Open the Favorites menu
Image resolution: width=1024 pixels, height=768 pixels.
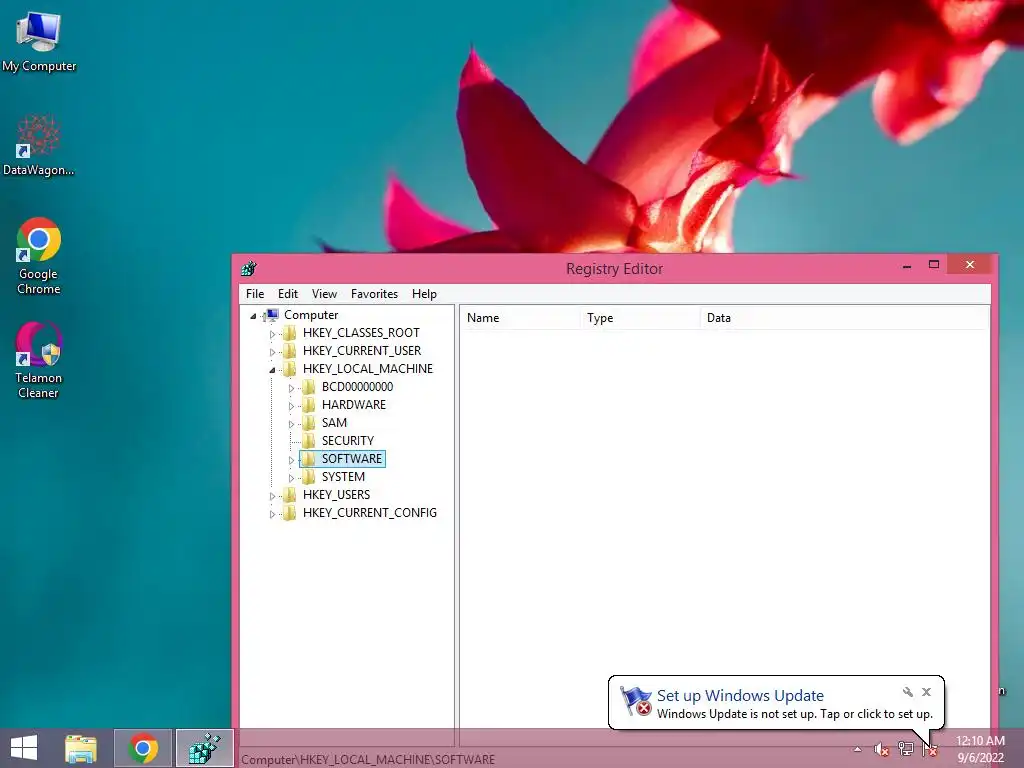click(374, 294)
